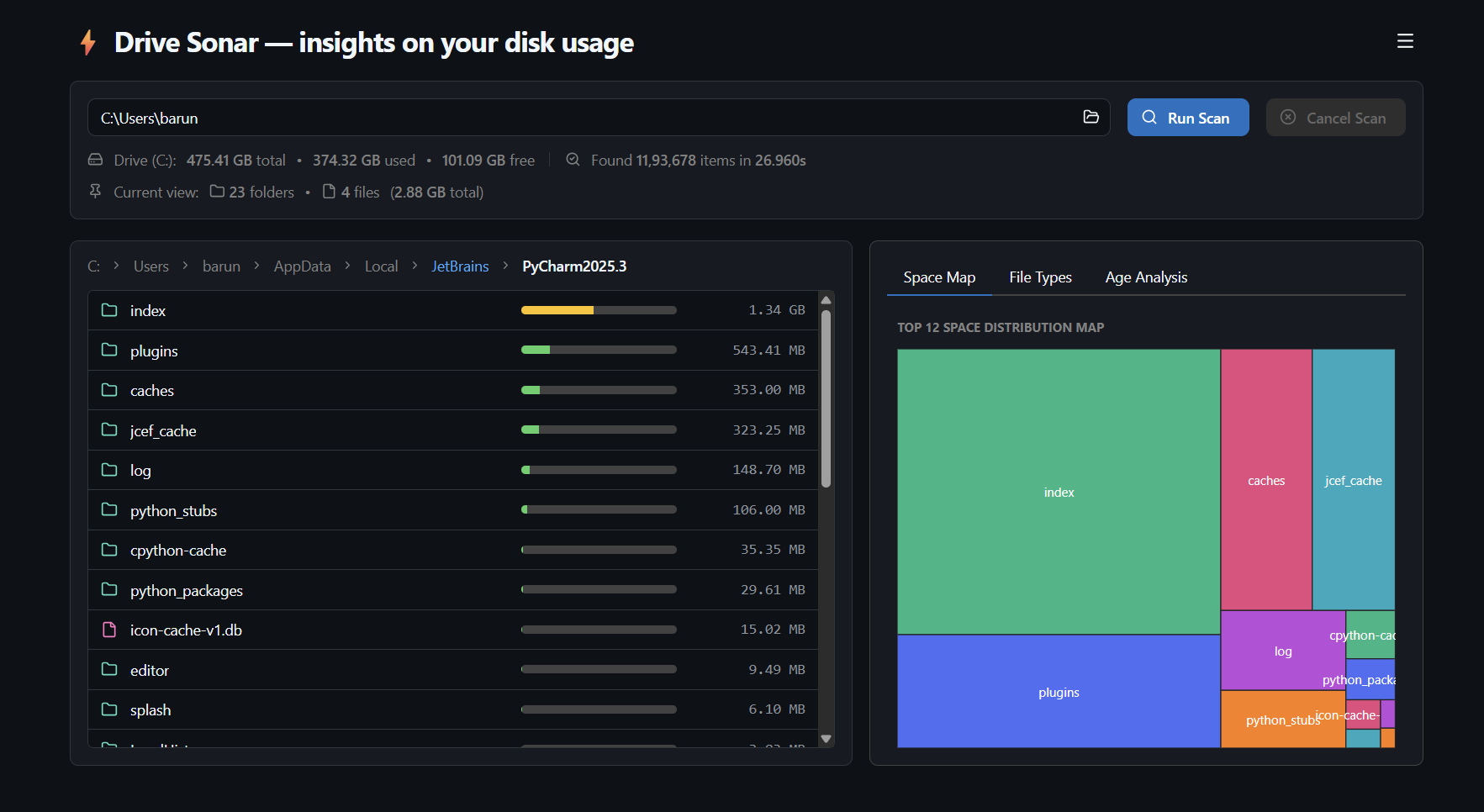Click PyCharm2025.3 in the breadcrumb

pos(574,266)
